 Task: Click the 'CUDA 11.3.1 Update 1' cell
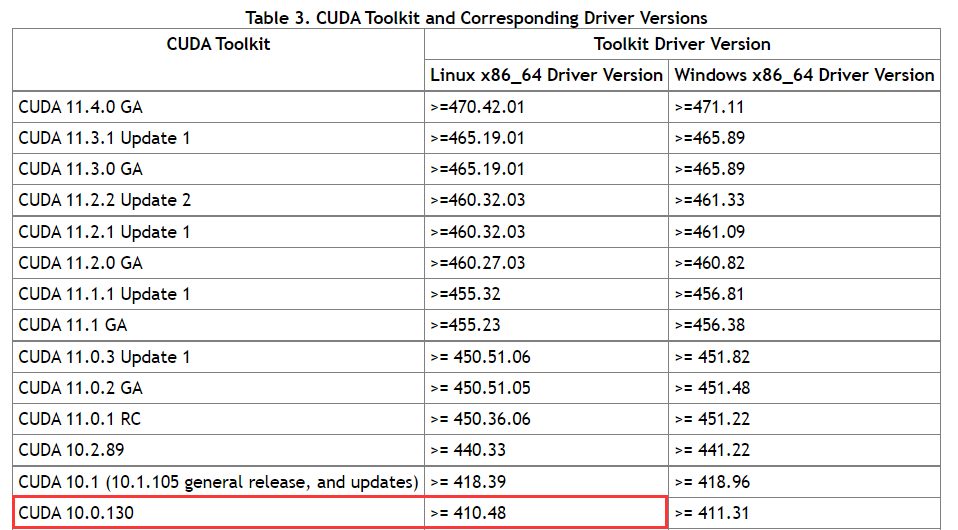[x=218, y=138]
